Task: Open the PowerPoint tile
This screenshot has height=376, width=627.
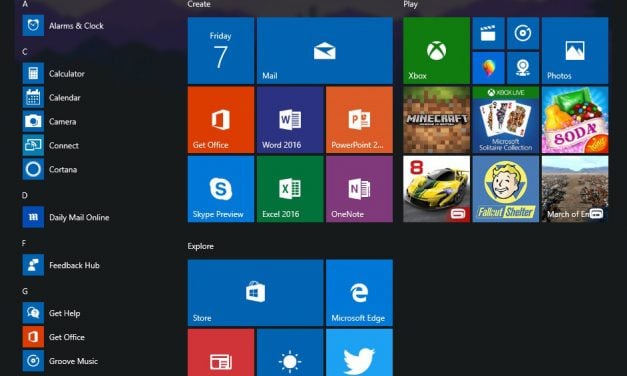Action: tap(359, 120)
